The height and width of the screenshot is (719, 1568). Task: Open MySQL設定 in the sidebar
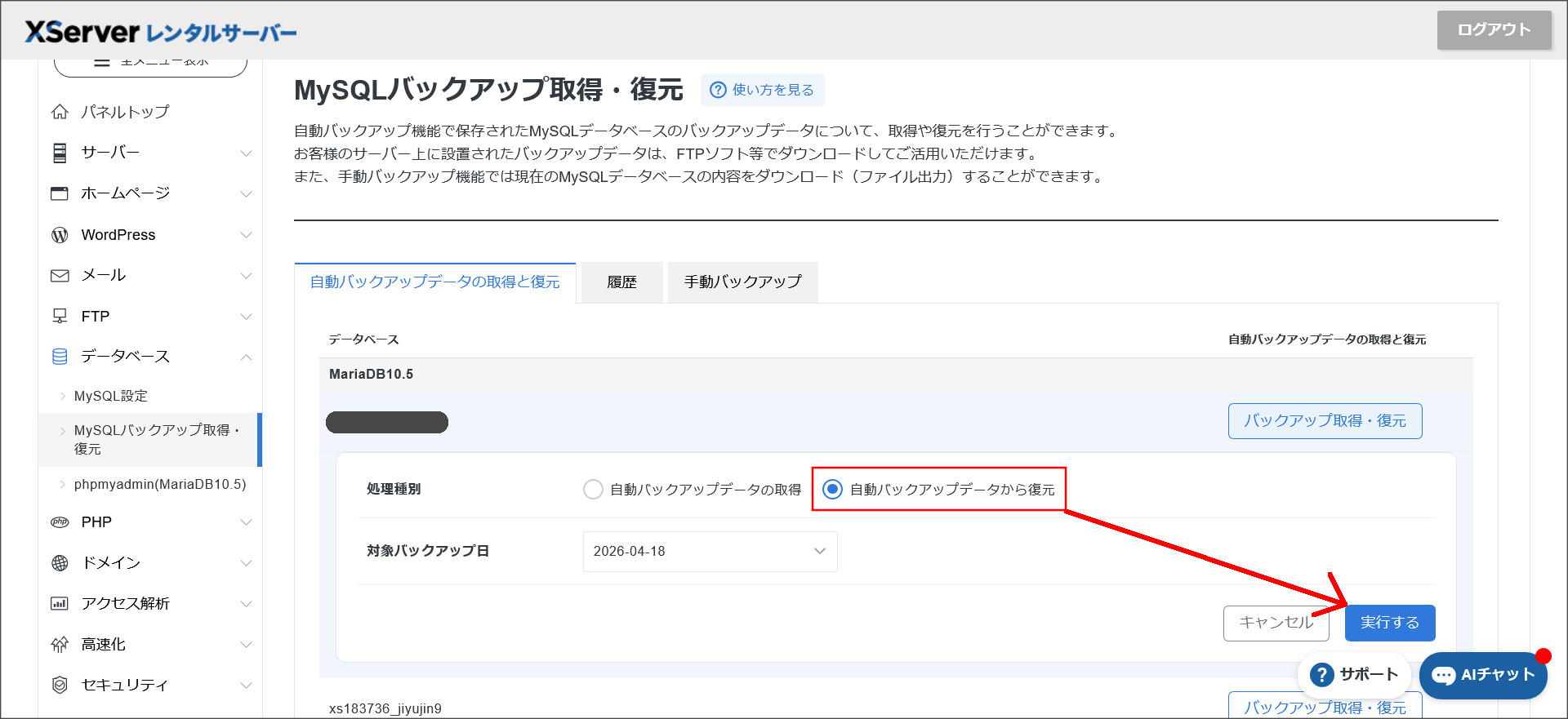tap(110, 396)
